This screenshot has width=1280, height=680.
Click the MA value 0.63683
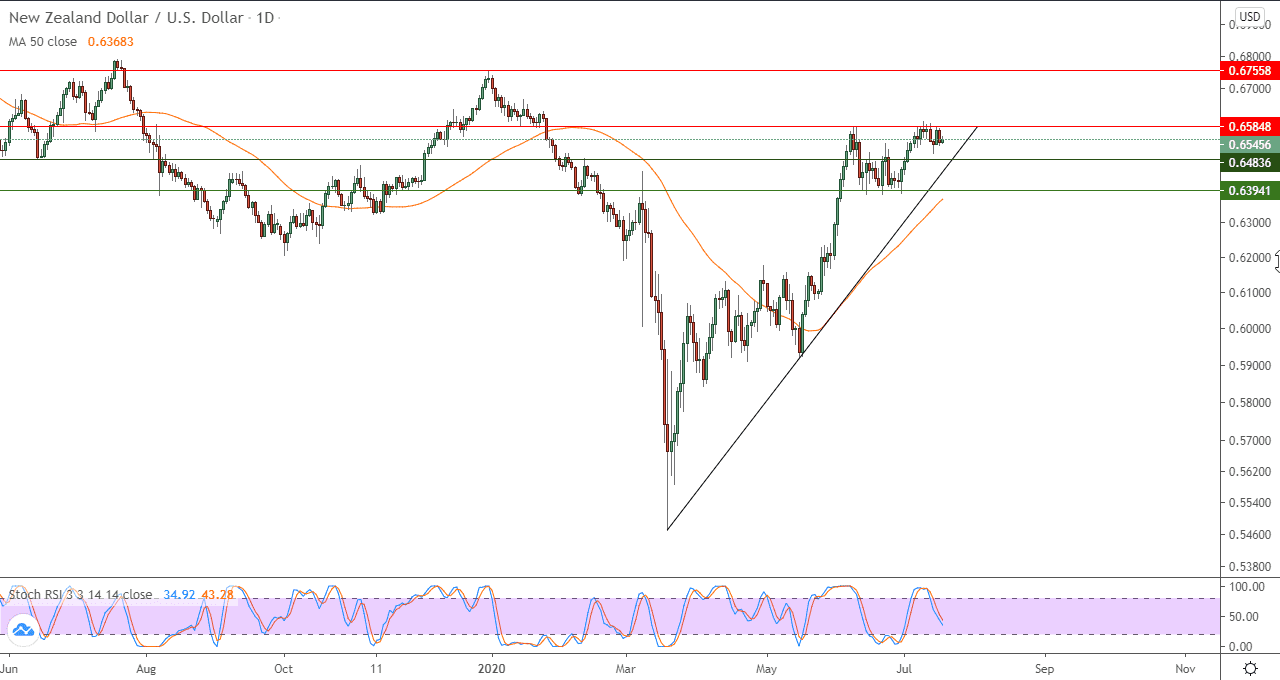[x=111, y=42]
